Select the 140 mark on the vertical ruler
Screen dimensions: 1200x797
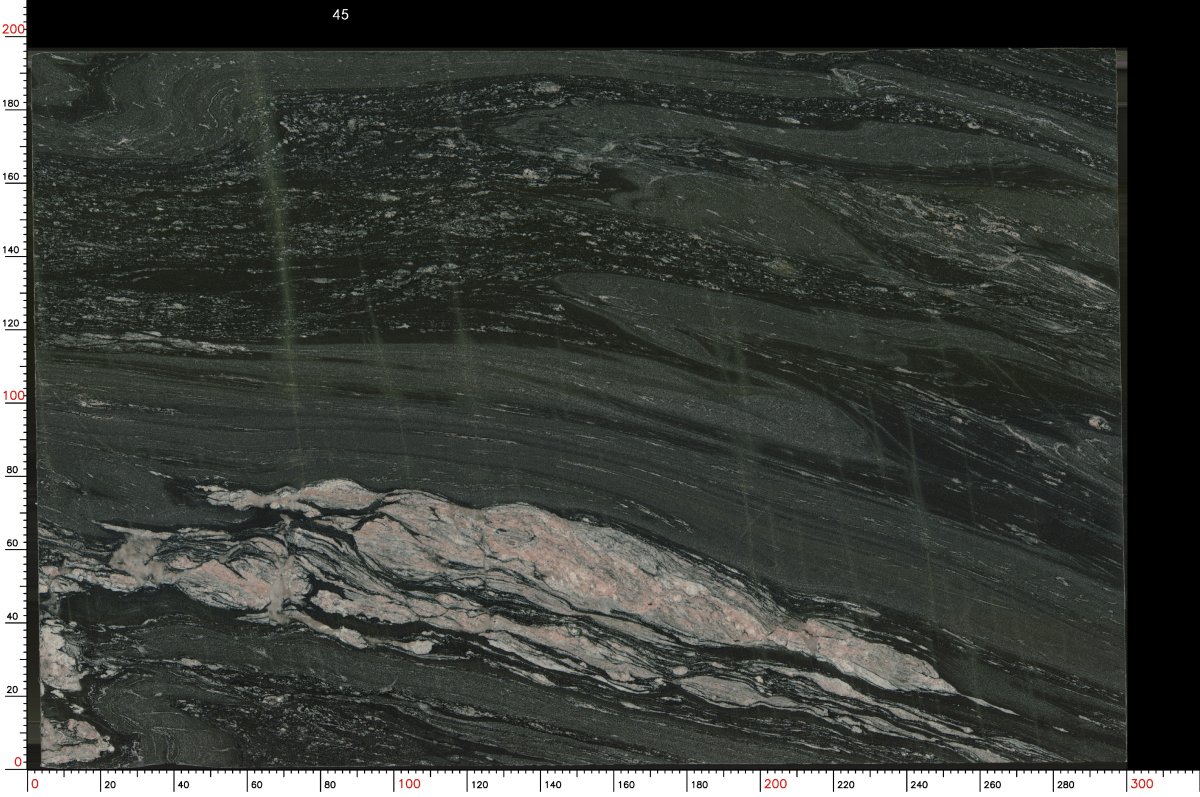(x=13, y=250)
